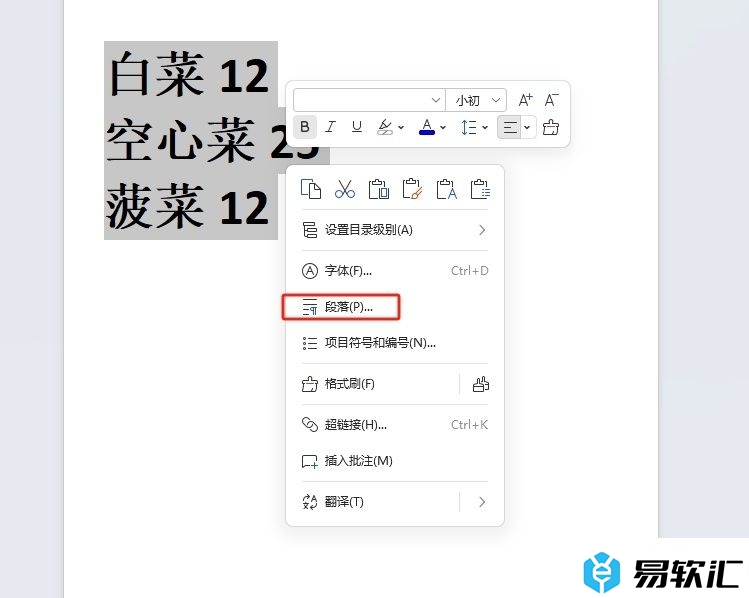Toggle underline formatting in mini toolbar
The width and height of the screenshot is (749, 598).
[x=356, y=127]
